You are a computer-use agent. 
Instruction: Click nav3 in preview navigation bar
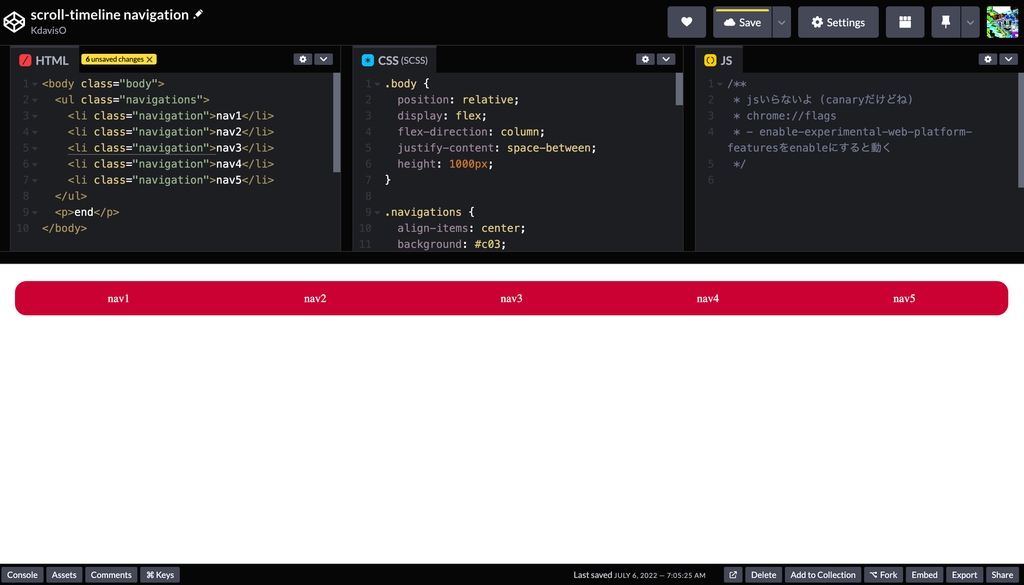tap(511, 298)
